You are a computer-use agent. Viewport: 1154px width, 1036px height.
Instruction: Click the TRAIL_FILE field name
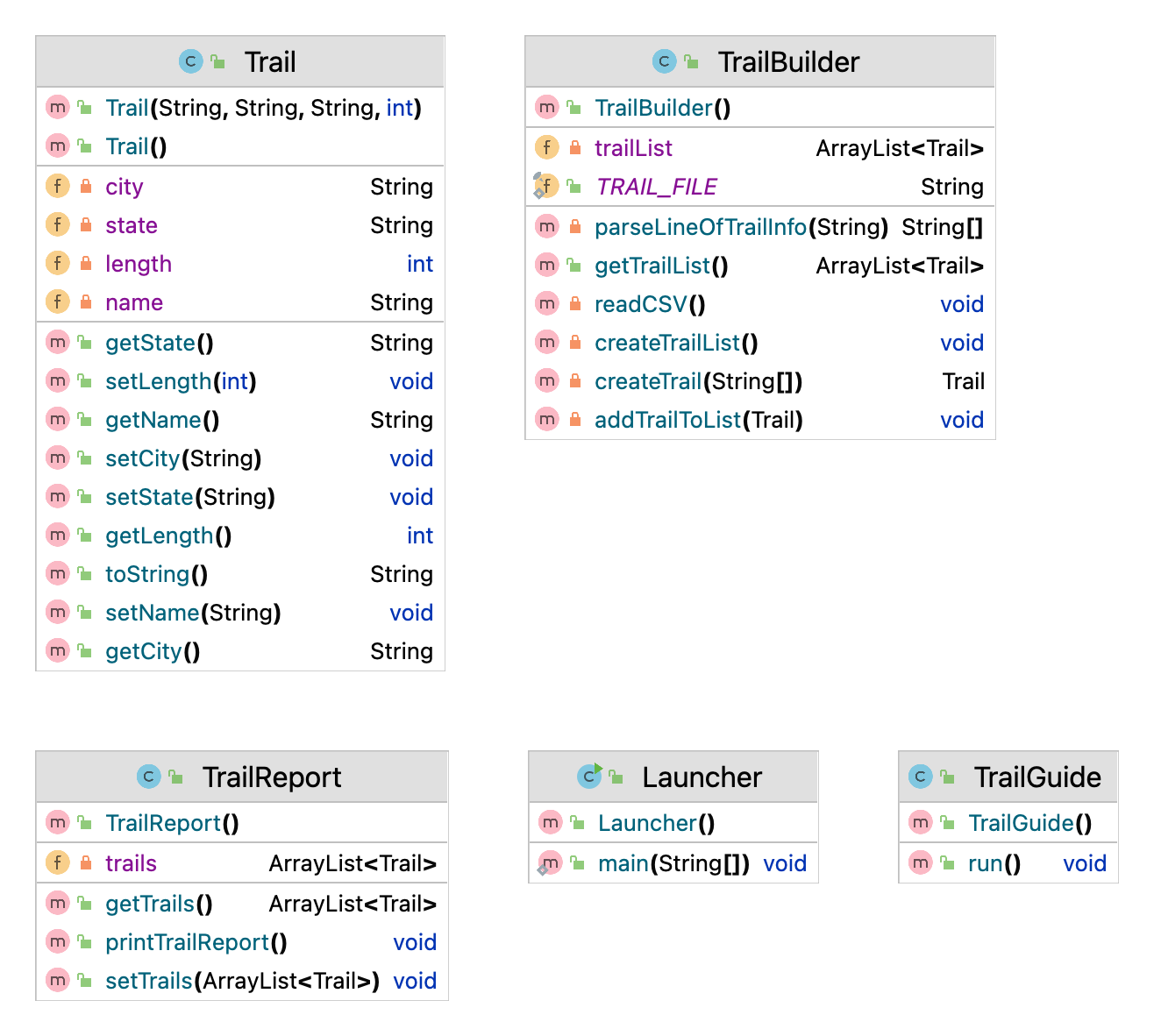(656, 186)
